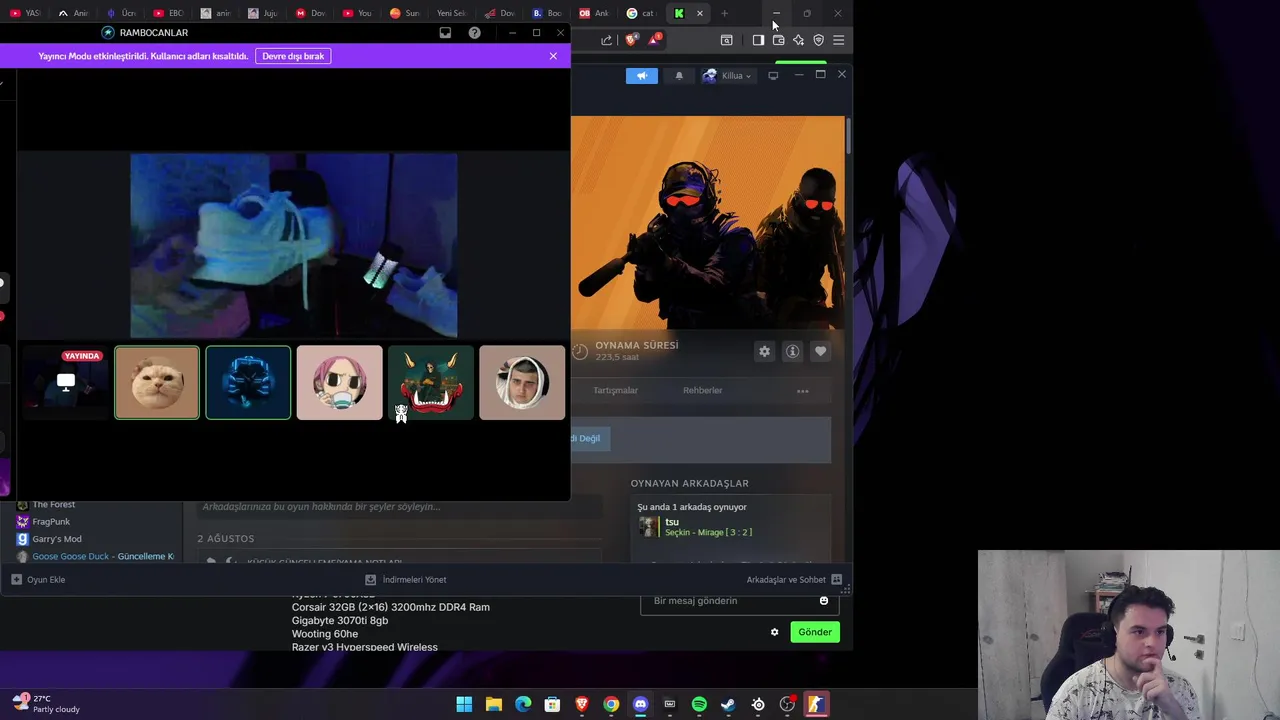Viewport: 1280px width, 720px height.
Task: Open the Brave Wallet icon
Action: [x=778, y=40]
